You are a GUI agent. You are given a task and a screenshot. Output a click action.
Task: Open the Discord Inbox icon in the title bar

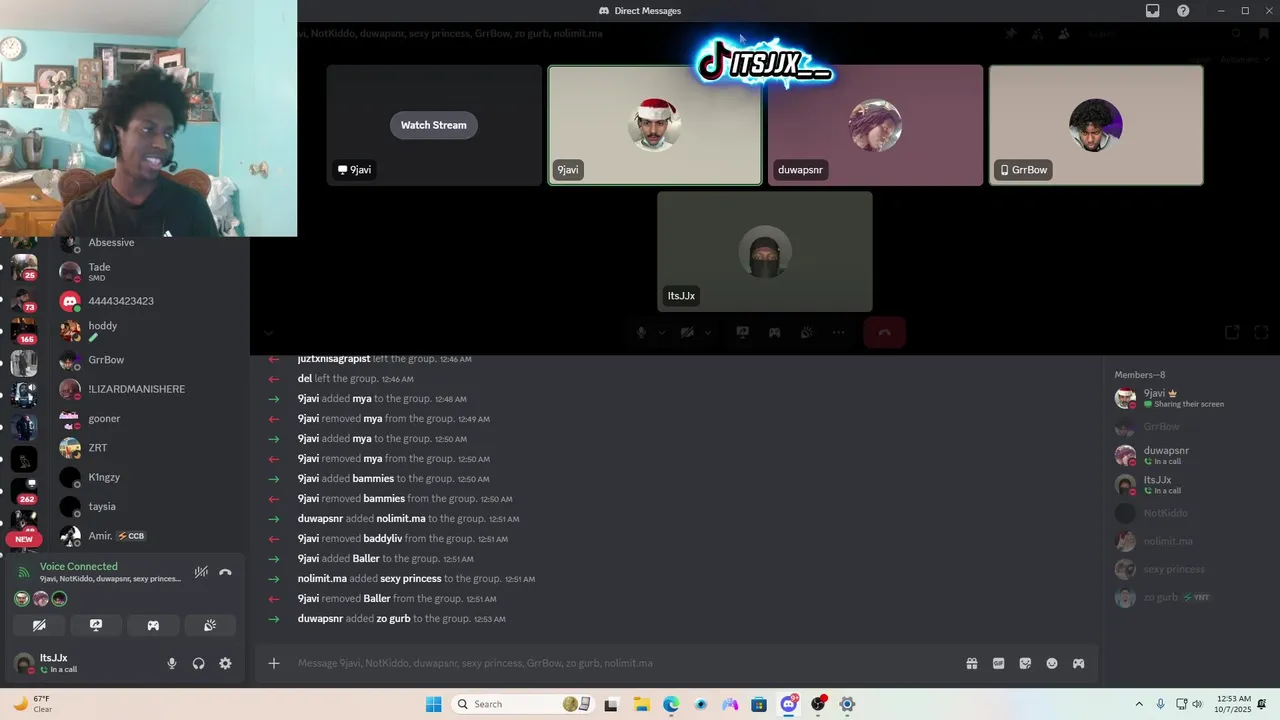[x=1153, y=11]
